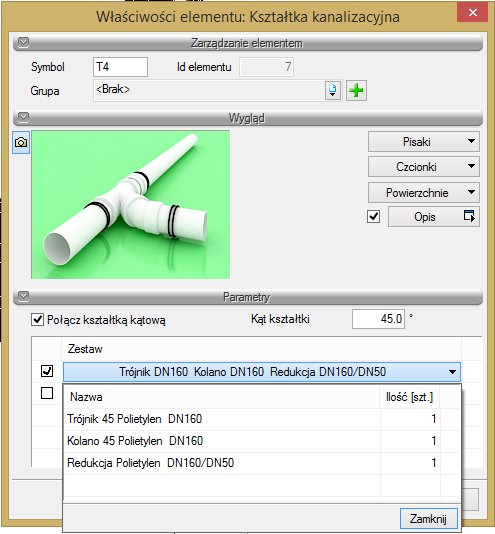Open the group list document icon
Viewport: 495px width, 534px height.
(332, 91)
